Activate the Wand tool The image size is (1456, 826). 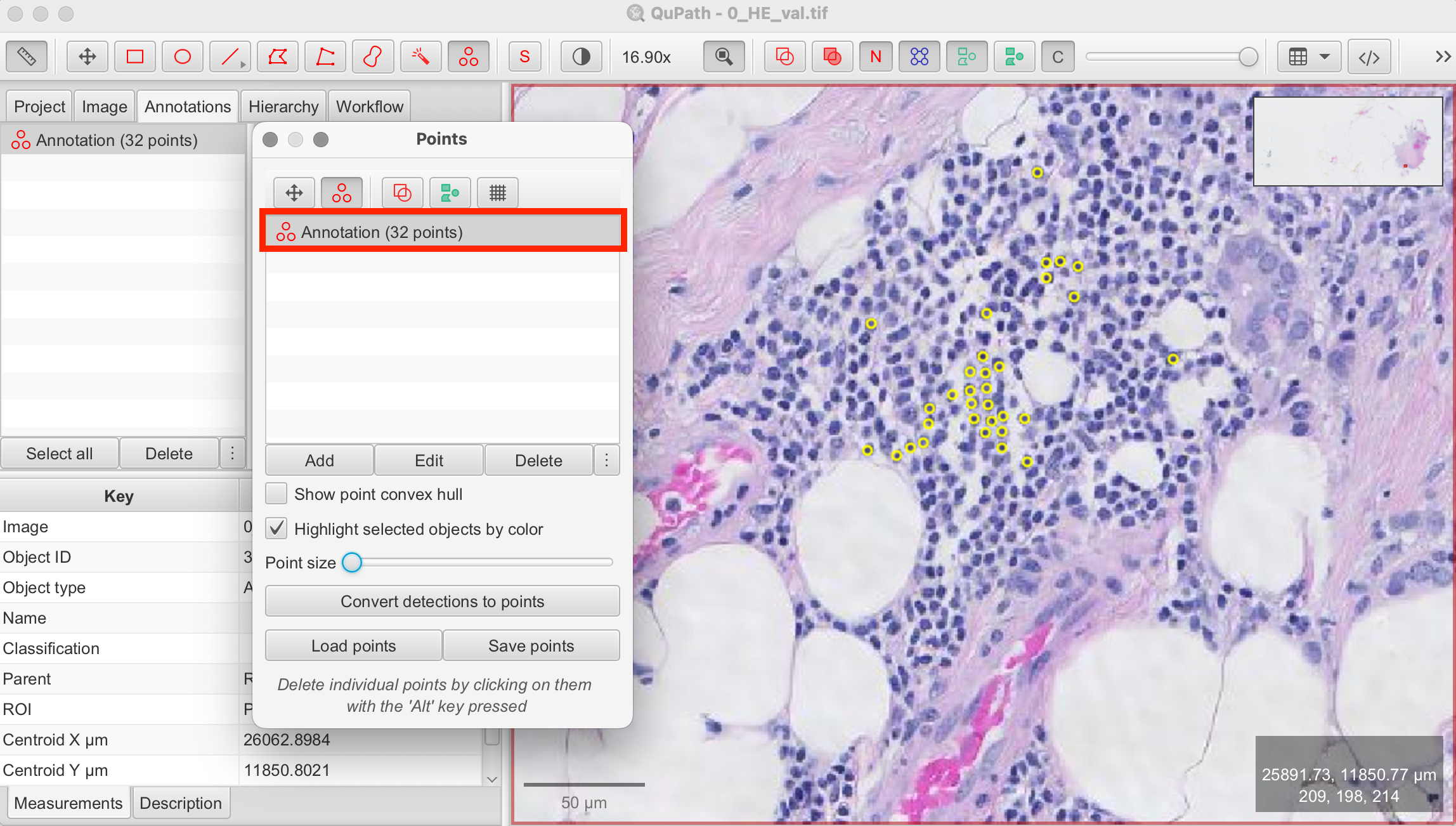420,57
